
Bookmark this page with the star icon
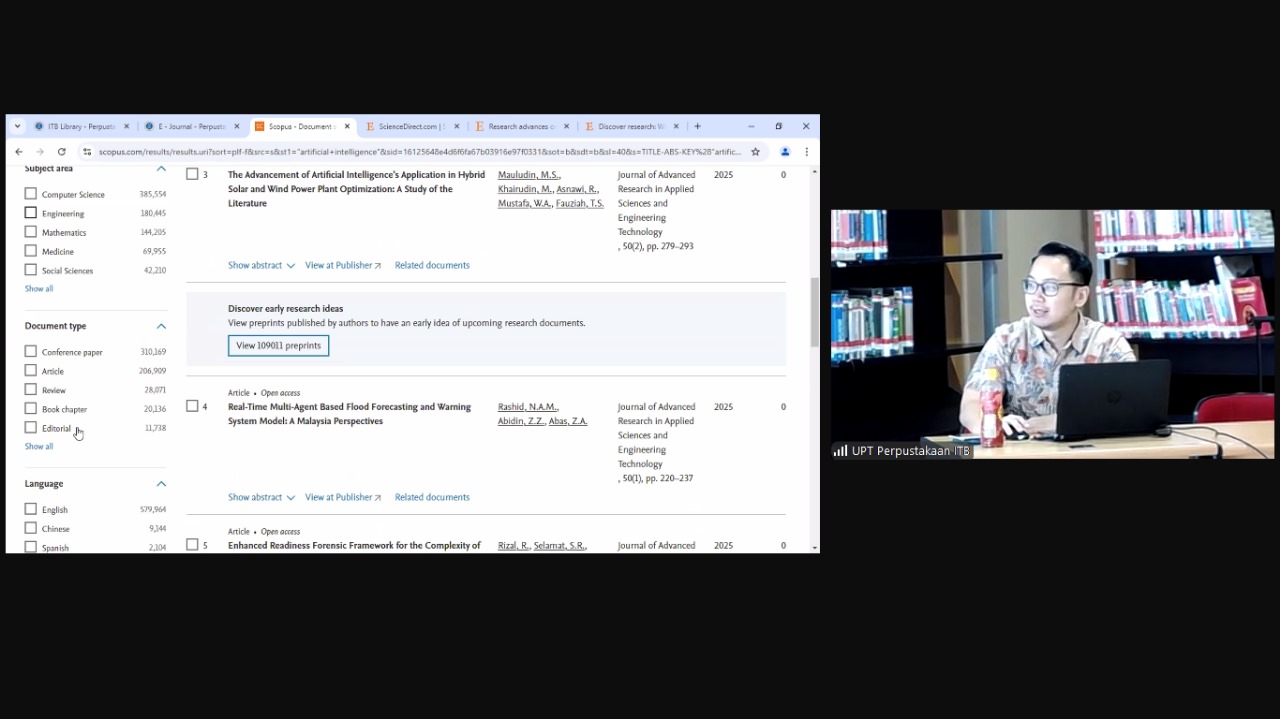(x=756, y=152)
